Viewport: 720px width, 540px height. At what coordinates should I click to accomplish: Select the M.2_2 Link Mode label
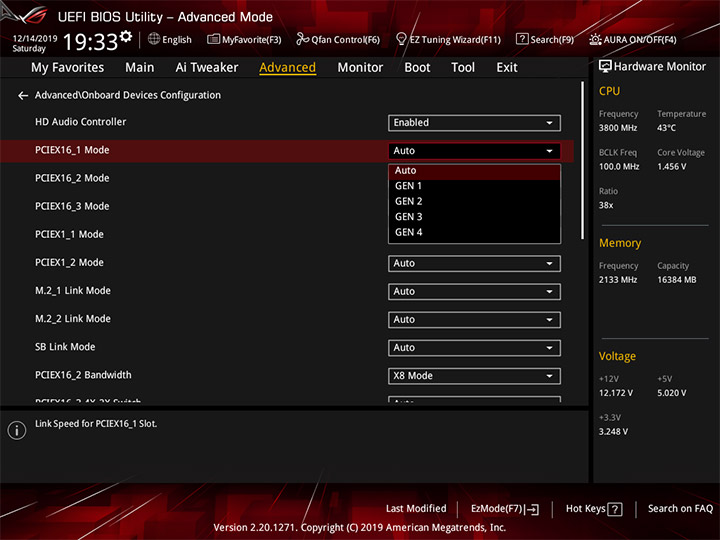[73, 319]
